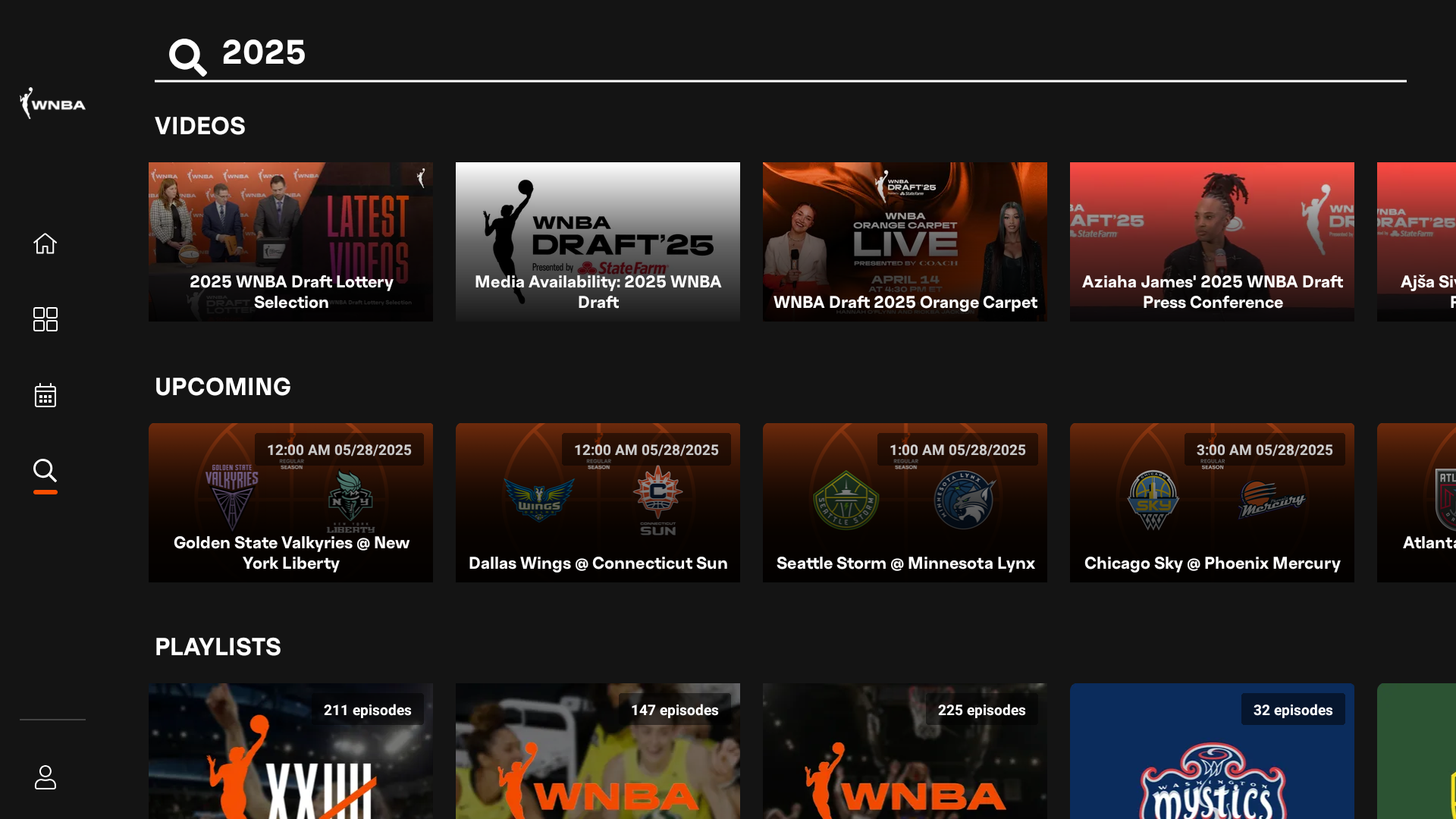The width and height of the screenshot is (1456, 819).
Task: Click the 225 episodes badge on WNBA playlist
Action: [x=982, y=709]
